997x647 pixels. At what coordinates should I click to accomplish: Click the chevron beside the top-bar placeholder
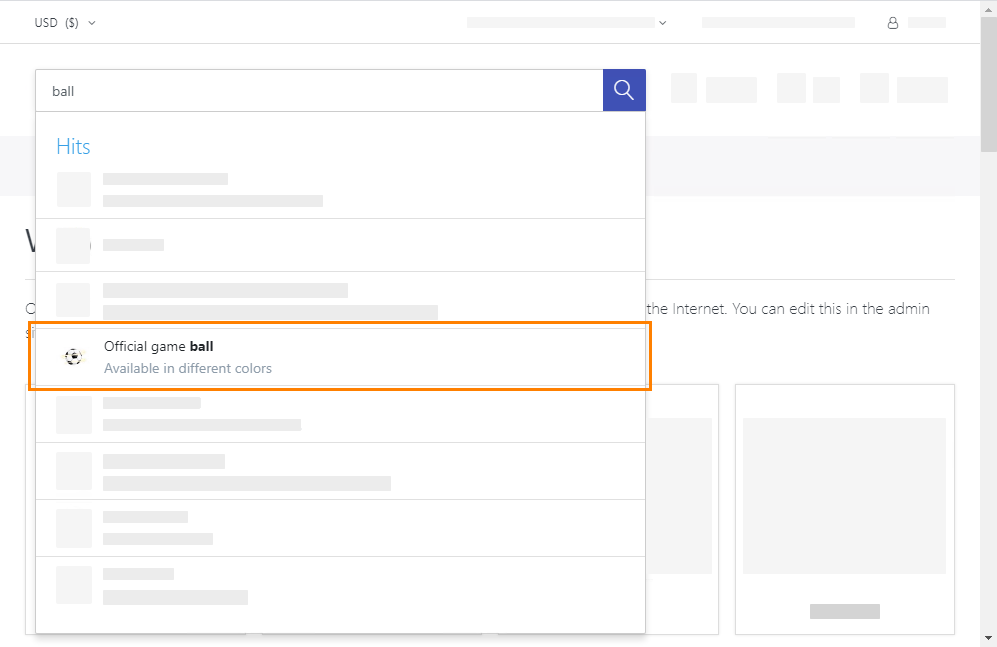coord(663,23)
